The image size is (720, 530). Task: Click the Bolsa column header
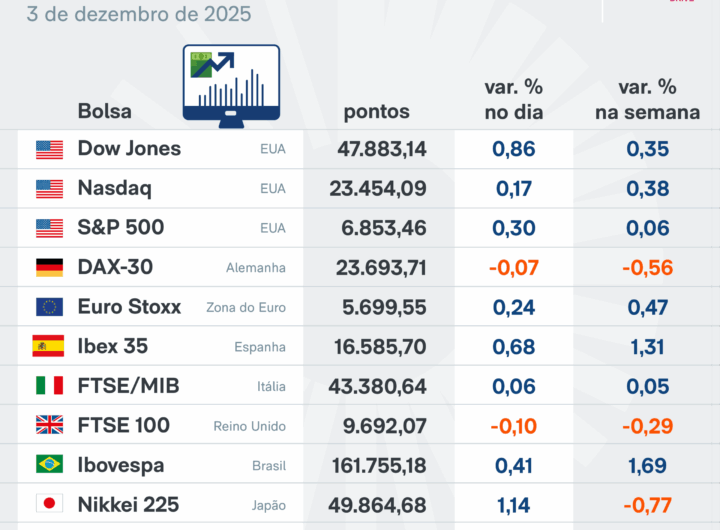pyautogui.click(x=104, y=111)
